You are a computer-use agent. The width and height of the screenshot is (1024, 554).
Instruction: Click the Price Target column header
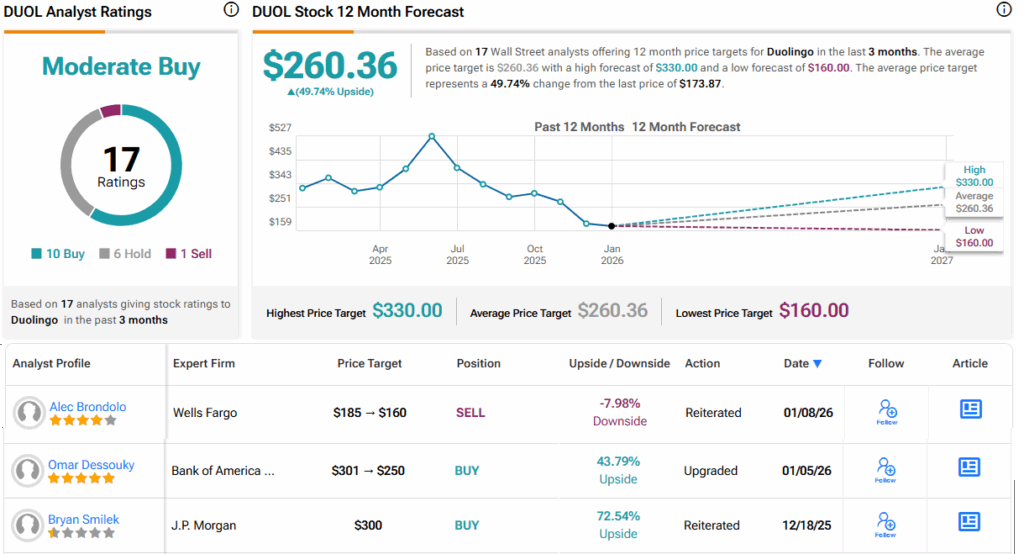[371, 364]
